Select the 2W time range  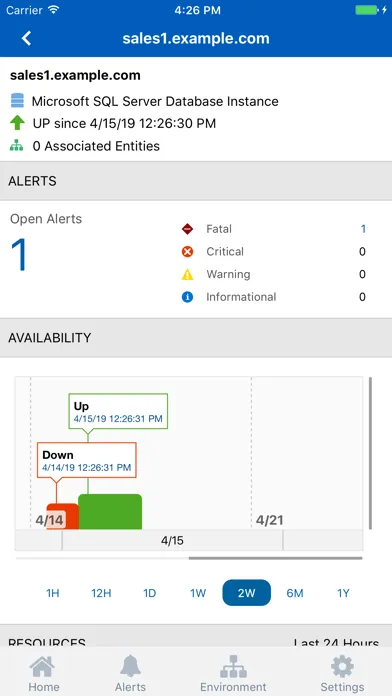[246, 593]
